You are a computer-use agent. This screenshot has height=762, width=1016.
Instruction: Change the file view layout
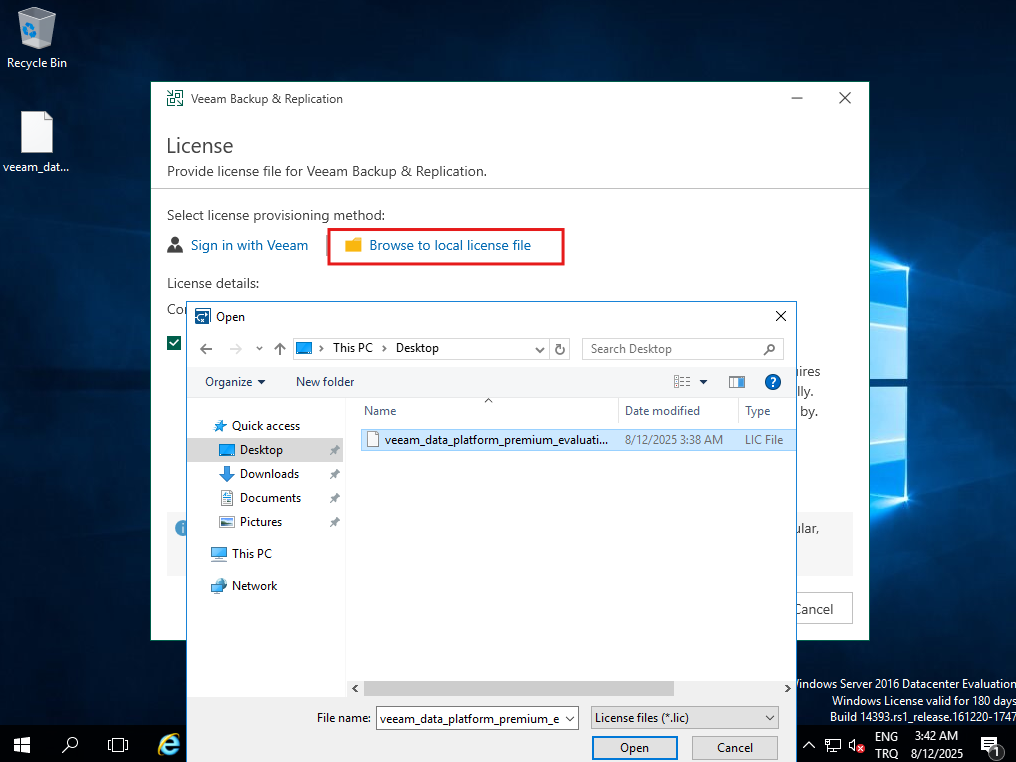point(682,382)
